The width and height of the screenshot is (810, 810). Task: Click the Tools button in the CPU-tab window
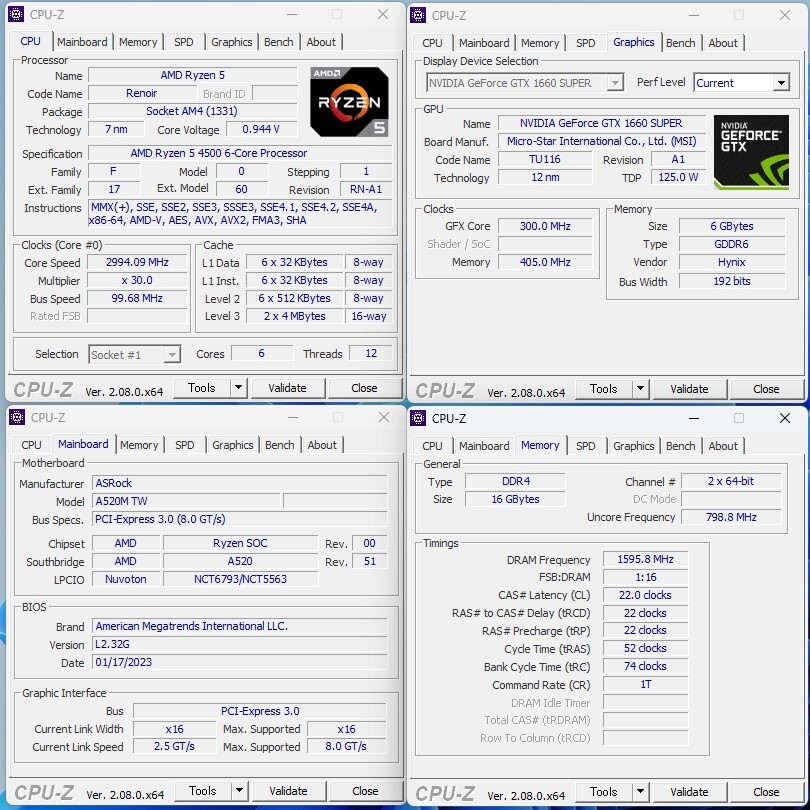(201, 387)
